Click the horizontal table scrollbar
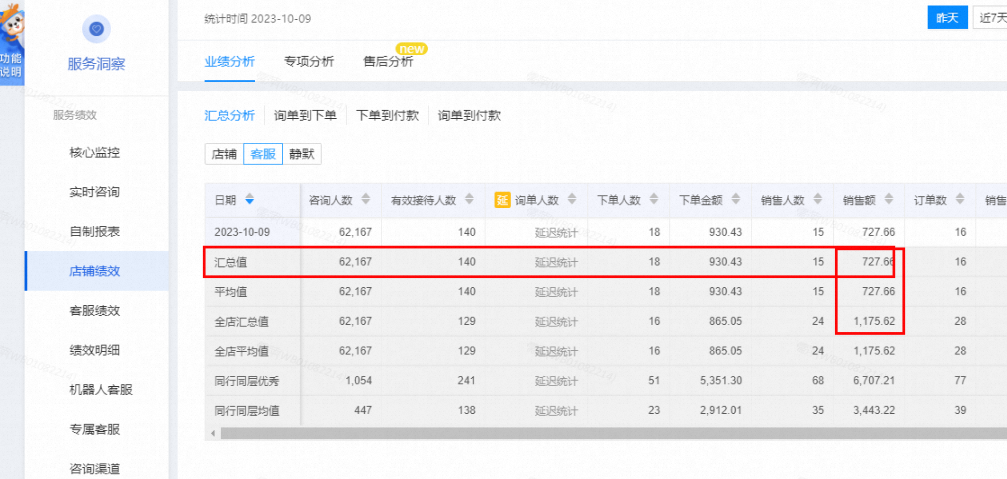Screen dimensions: 1007x479 613,434
